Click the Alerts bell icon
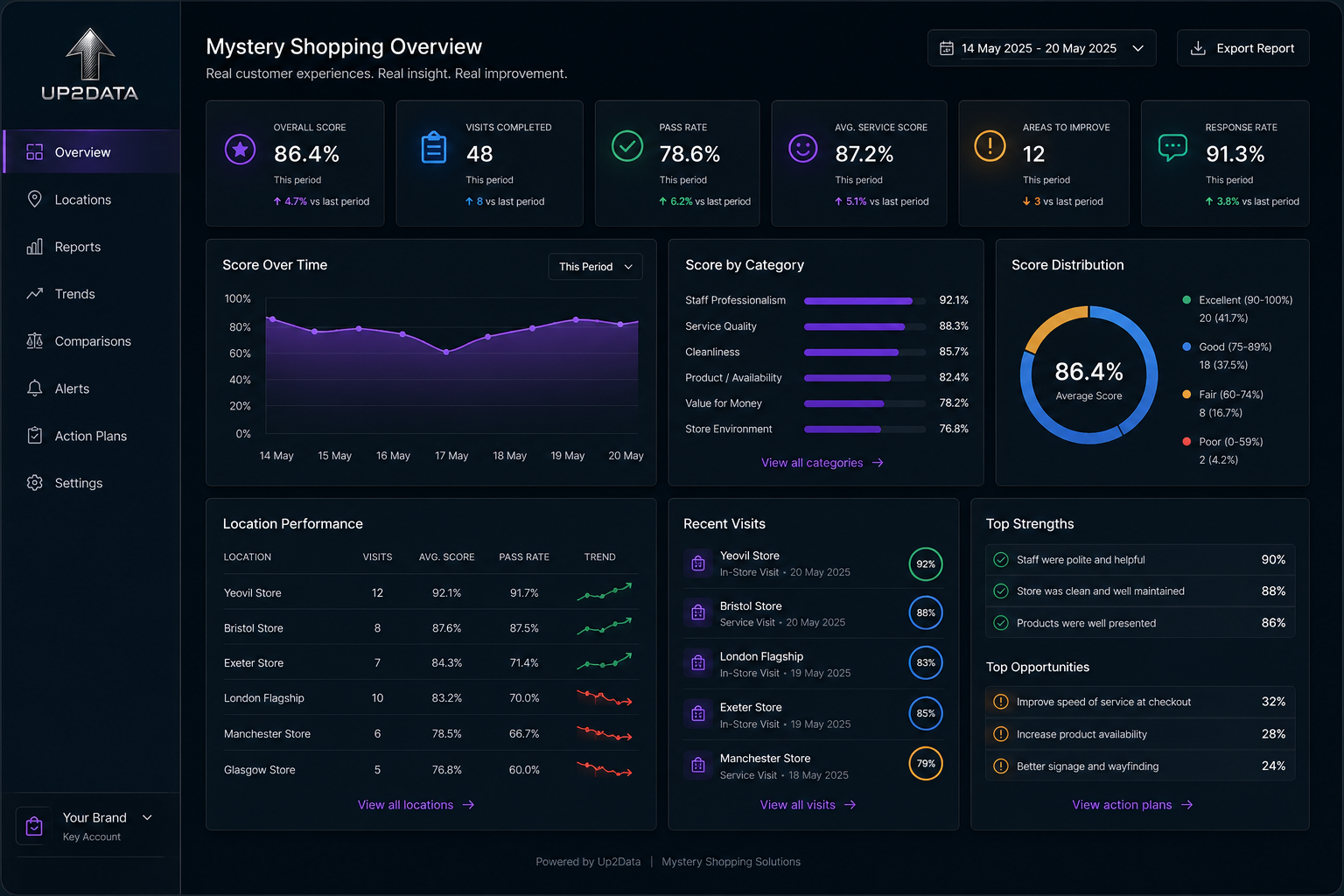Image resolution: width=1344 pixels, height=896 pixels. tap(34, 388)
